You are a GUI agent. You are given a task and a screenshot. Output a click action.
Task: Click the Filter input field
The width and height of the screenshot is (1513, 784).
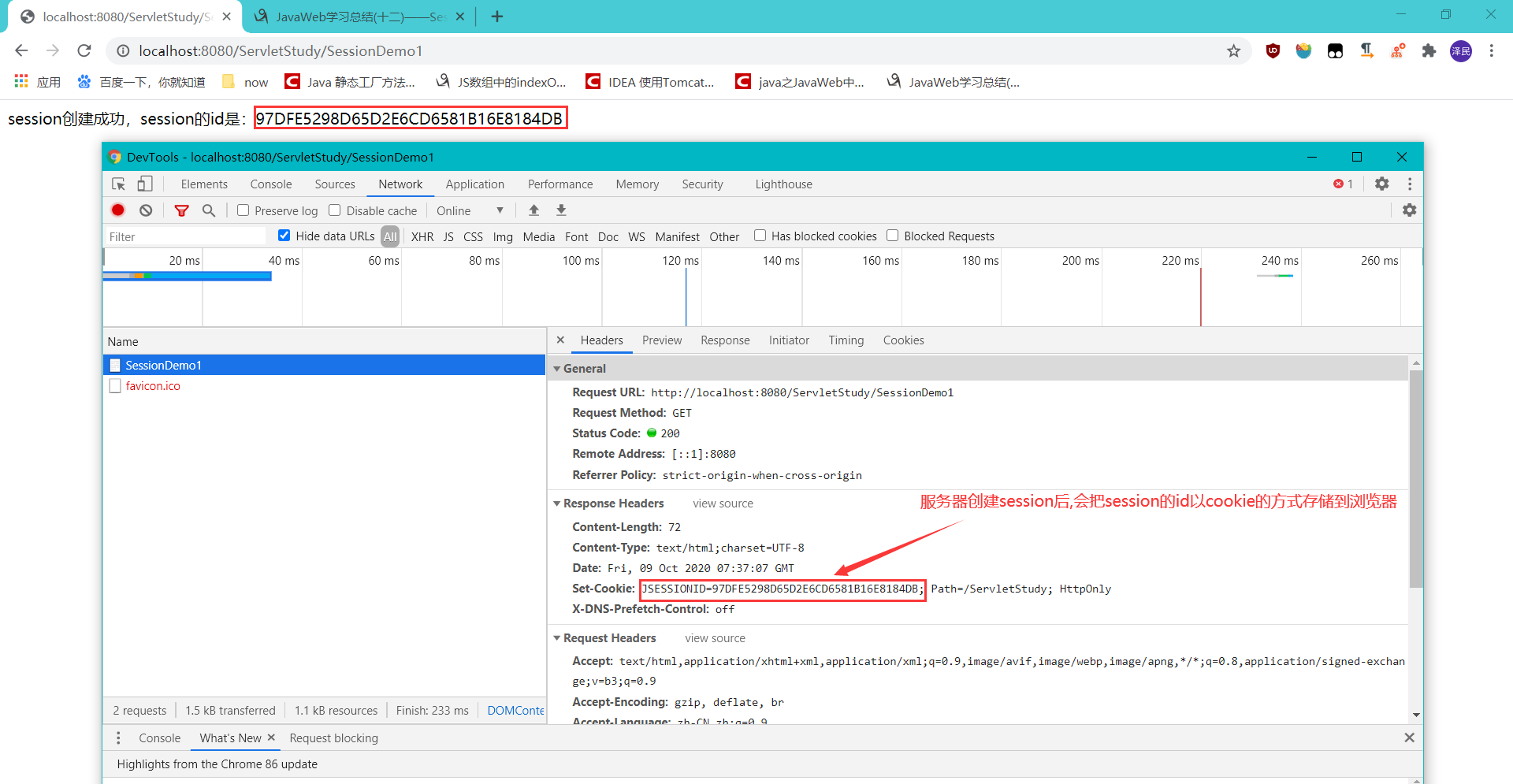(x=185, y=236)
